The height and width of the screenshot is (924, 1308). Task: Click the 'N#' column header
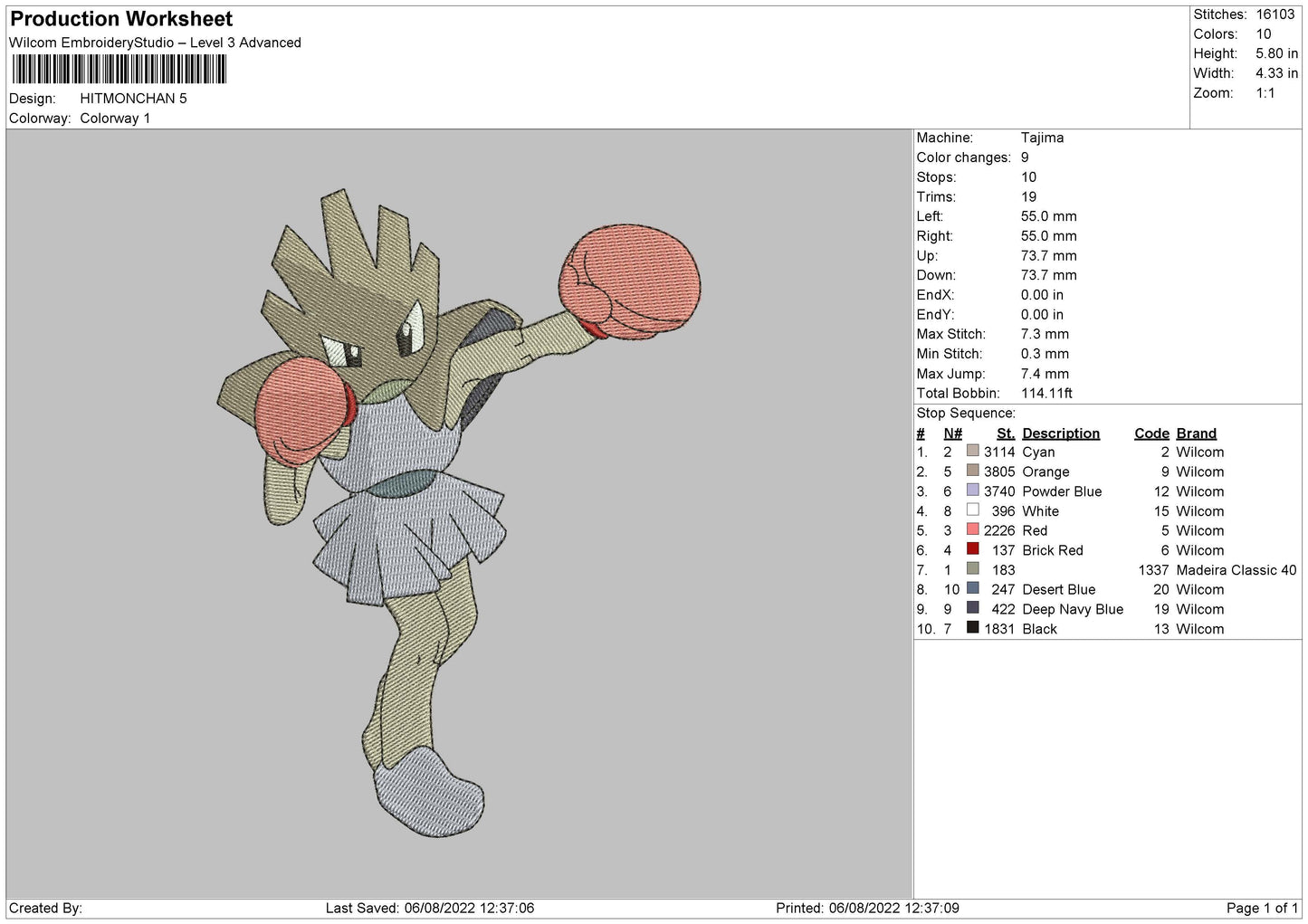[x=952, y=433]
